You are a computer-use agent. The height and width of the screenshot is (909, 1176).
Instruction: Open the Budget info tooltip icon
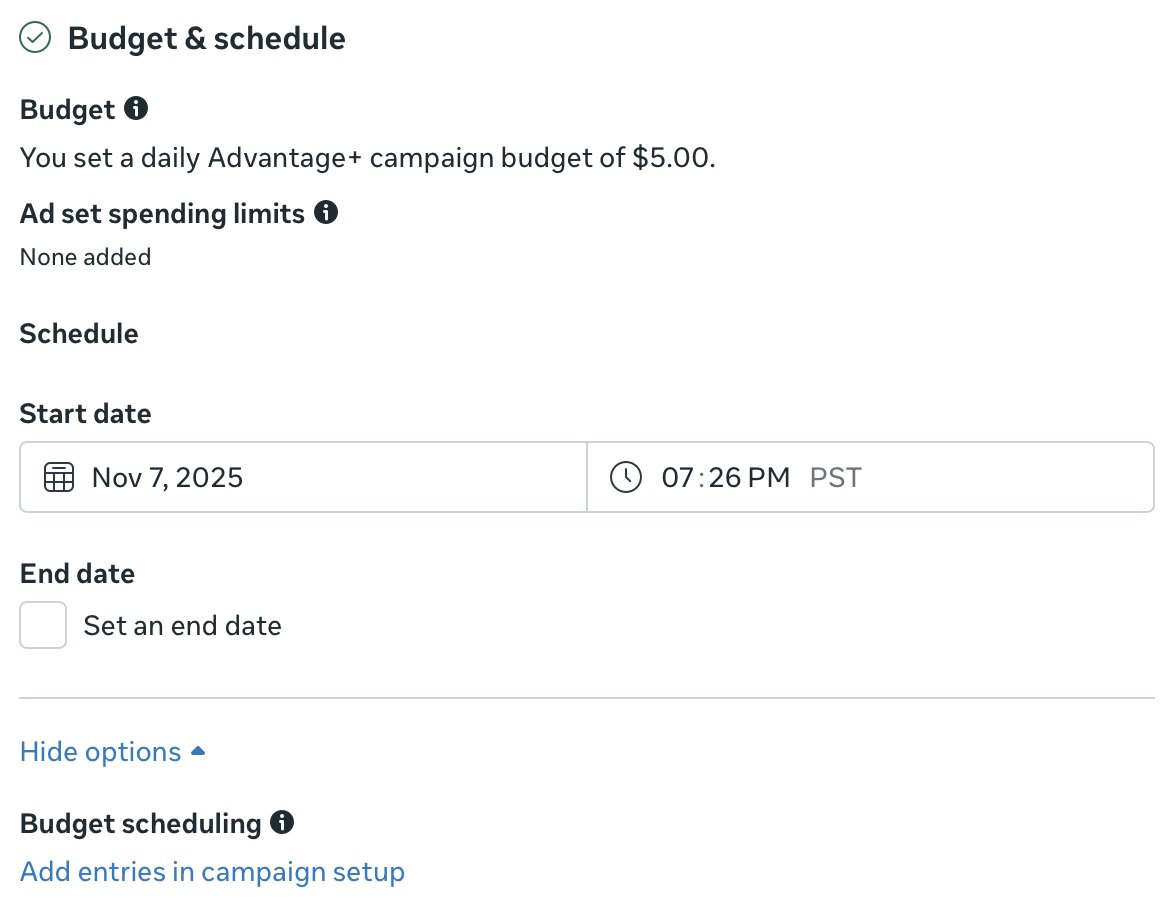click(x=138, y=107)
